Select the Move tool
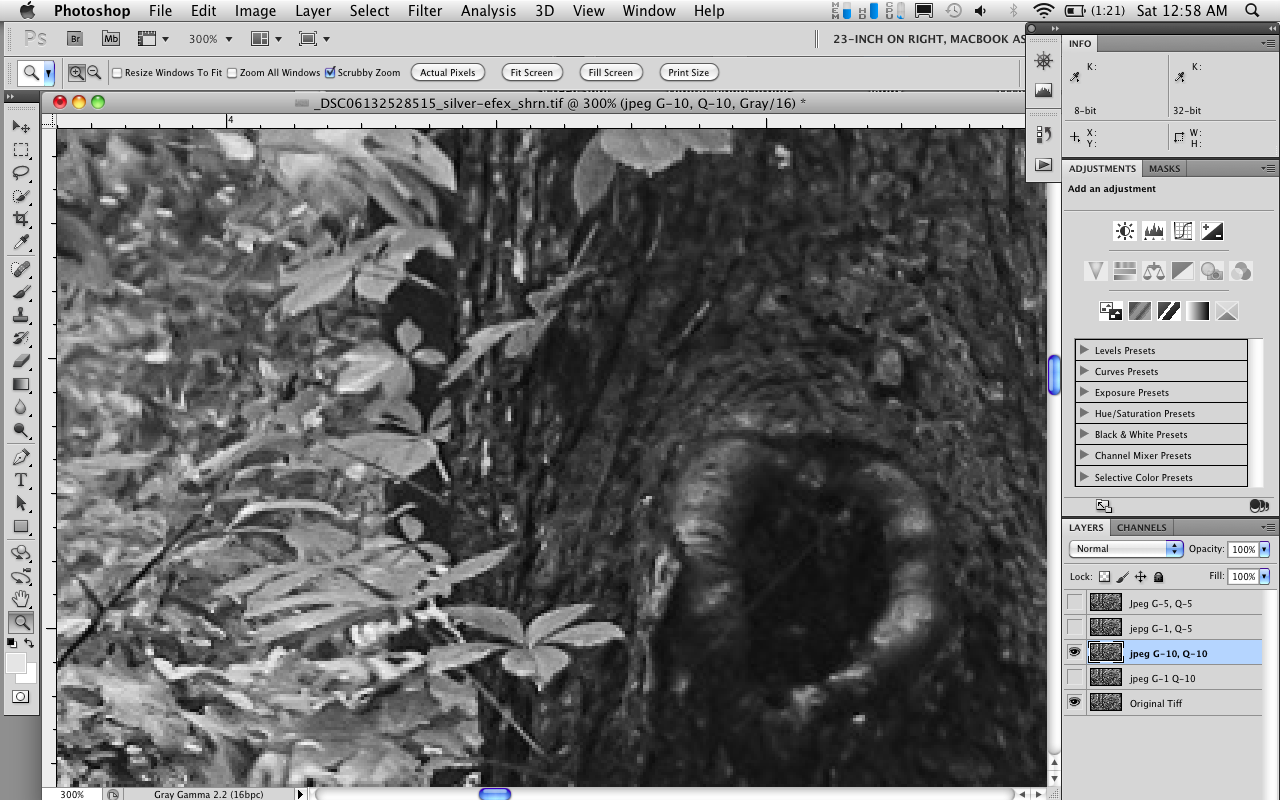Image resolution: width=1280 pixels, height=800 pixels. [20, 127]
